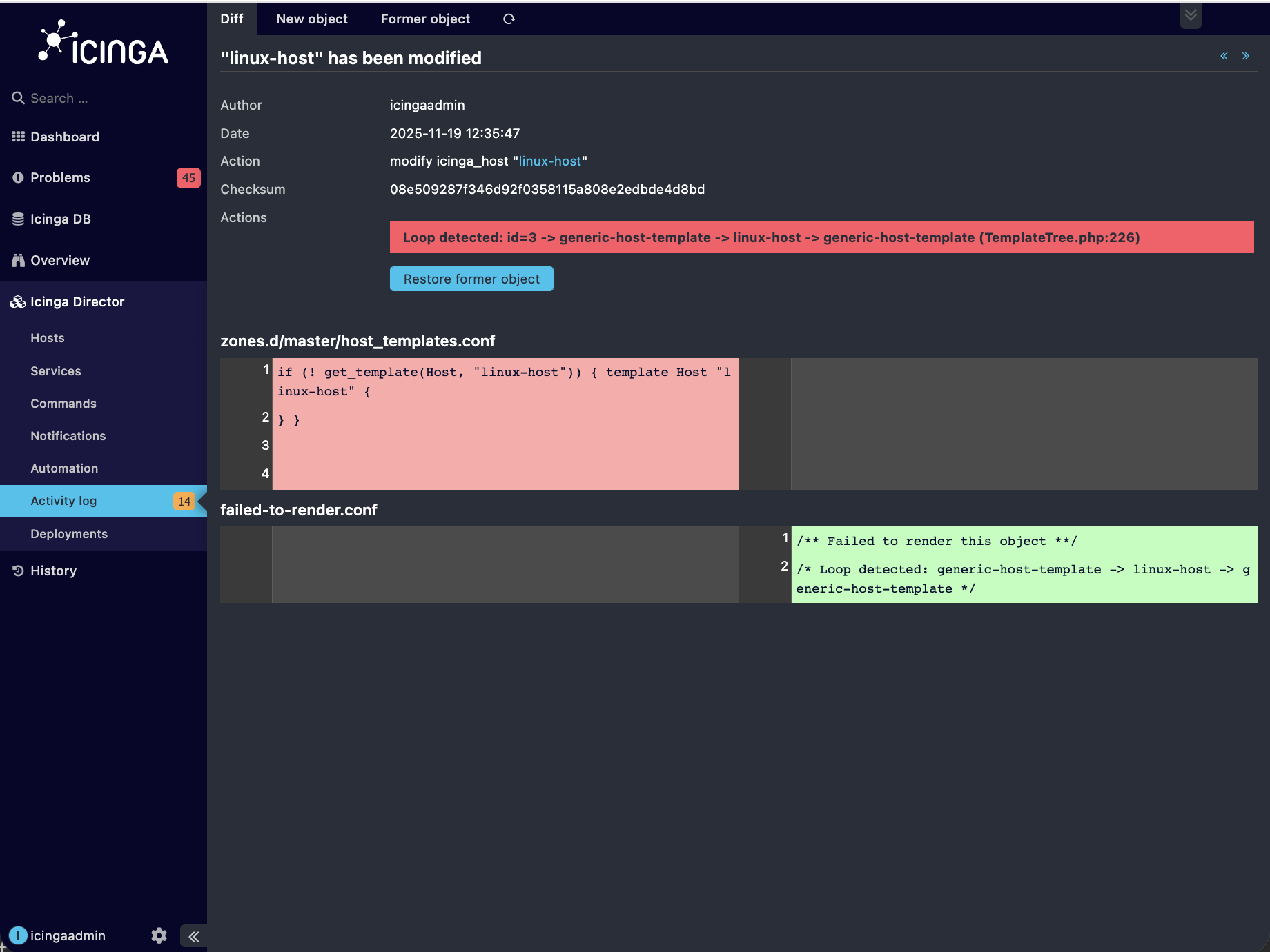Follow the linux-host link
1270x952 pixels.
pos(550,161)
